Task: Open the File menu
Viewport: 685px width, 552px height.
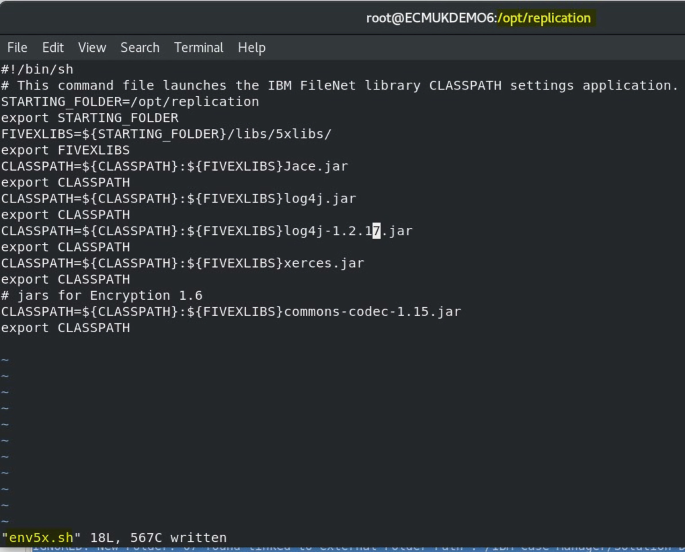Action: (17, 47)
